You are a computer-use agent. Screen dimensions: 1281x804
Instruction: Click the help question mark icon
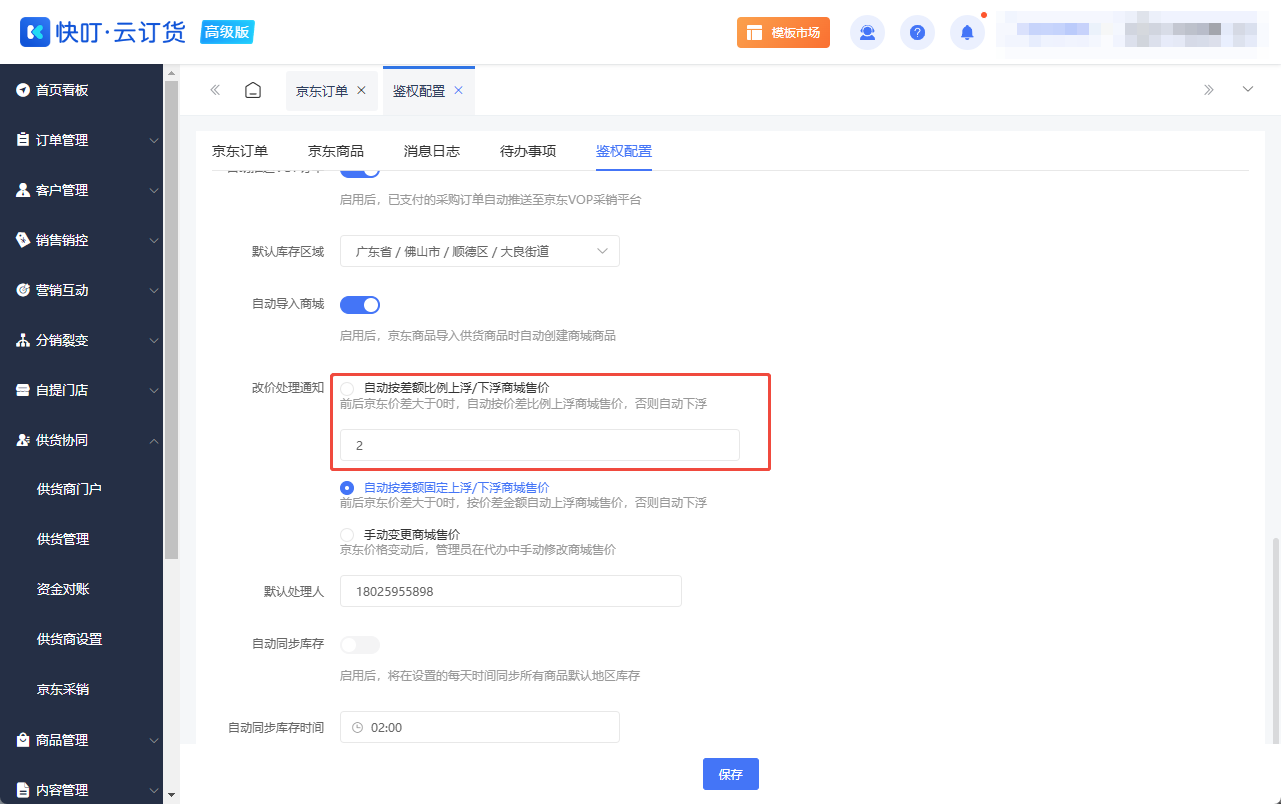917,32
